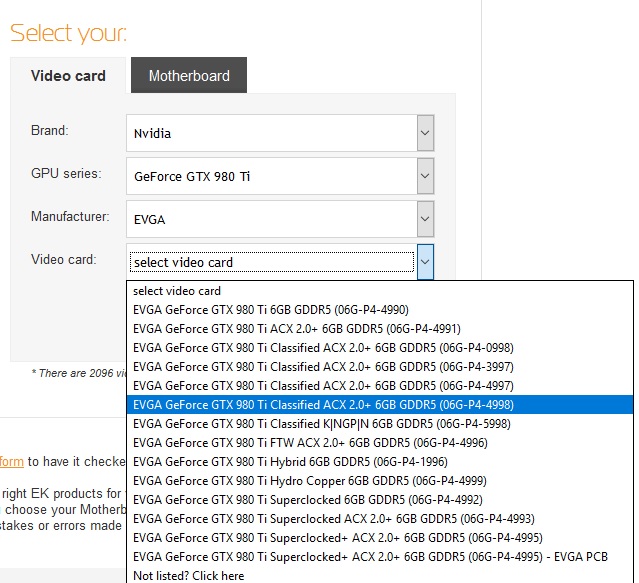Pick Superclocked+ ACX 2.0+ (06G-P4-4995) - EVGA PCB

coord(380,557)
